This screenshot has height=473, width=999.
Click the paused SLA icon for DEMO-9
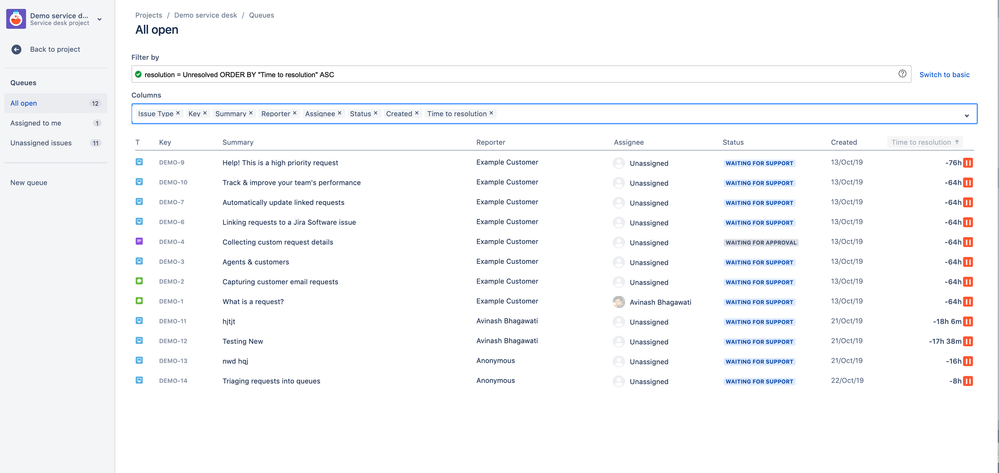968,163
